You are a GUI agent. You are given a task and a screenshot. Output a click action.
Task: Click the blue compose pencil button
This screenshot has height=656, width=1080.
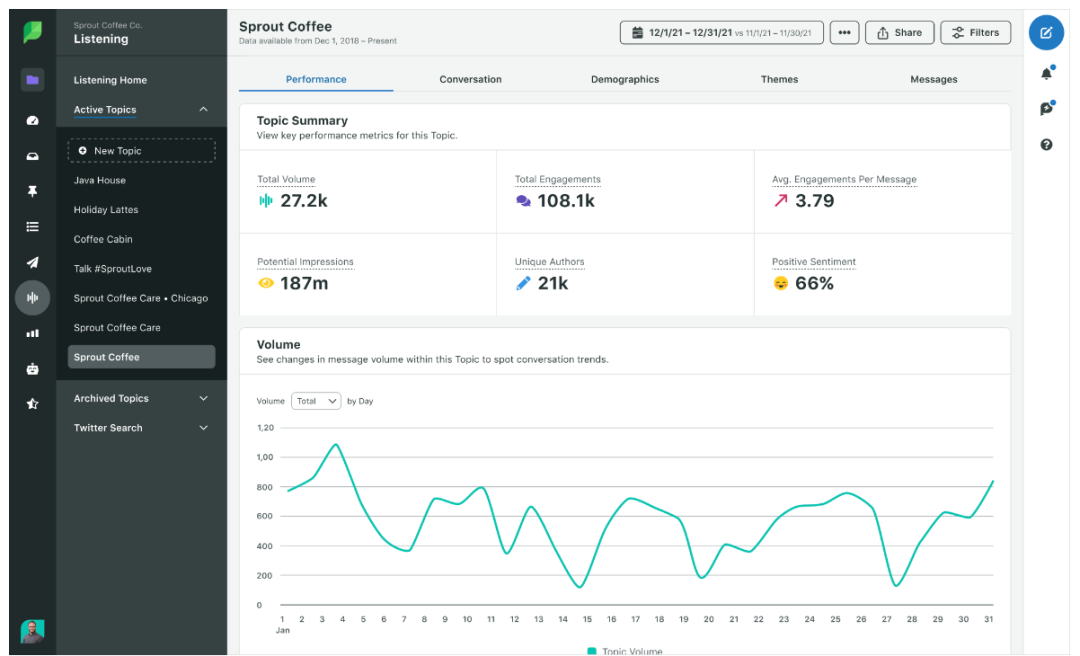pos(1046,32)
